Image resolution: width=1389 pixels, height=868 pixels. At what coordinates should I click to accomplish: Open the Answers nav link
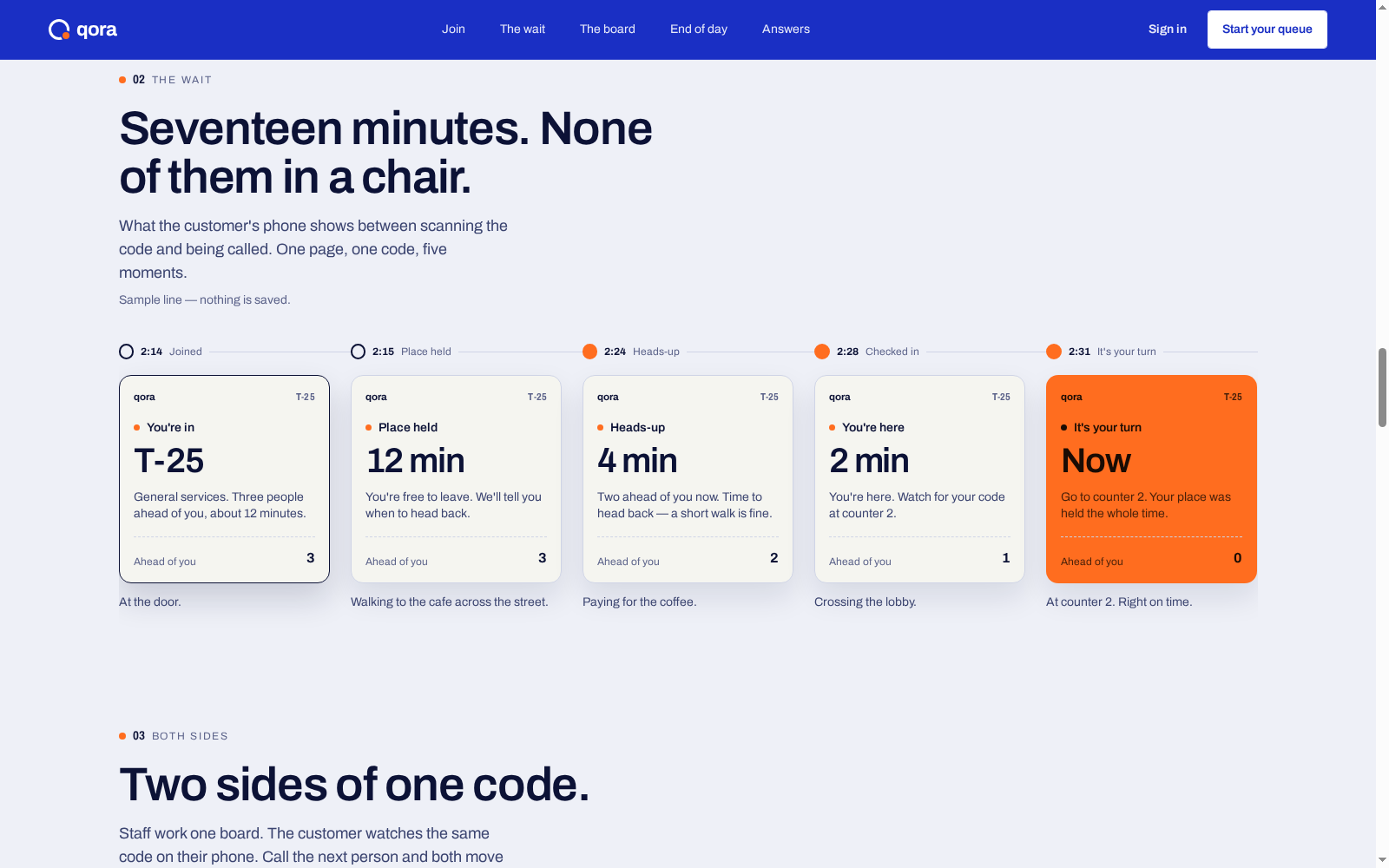(786, 30)
